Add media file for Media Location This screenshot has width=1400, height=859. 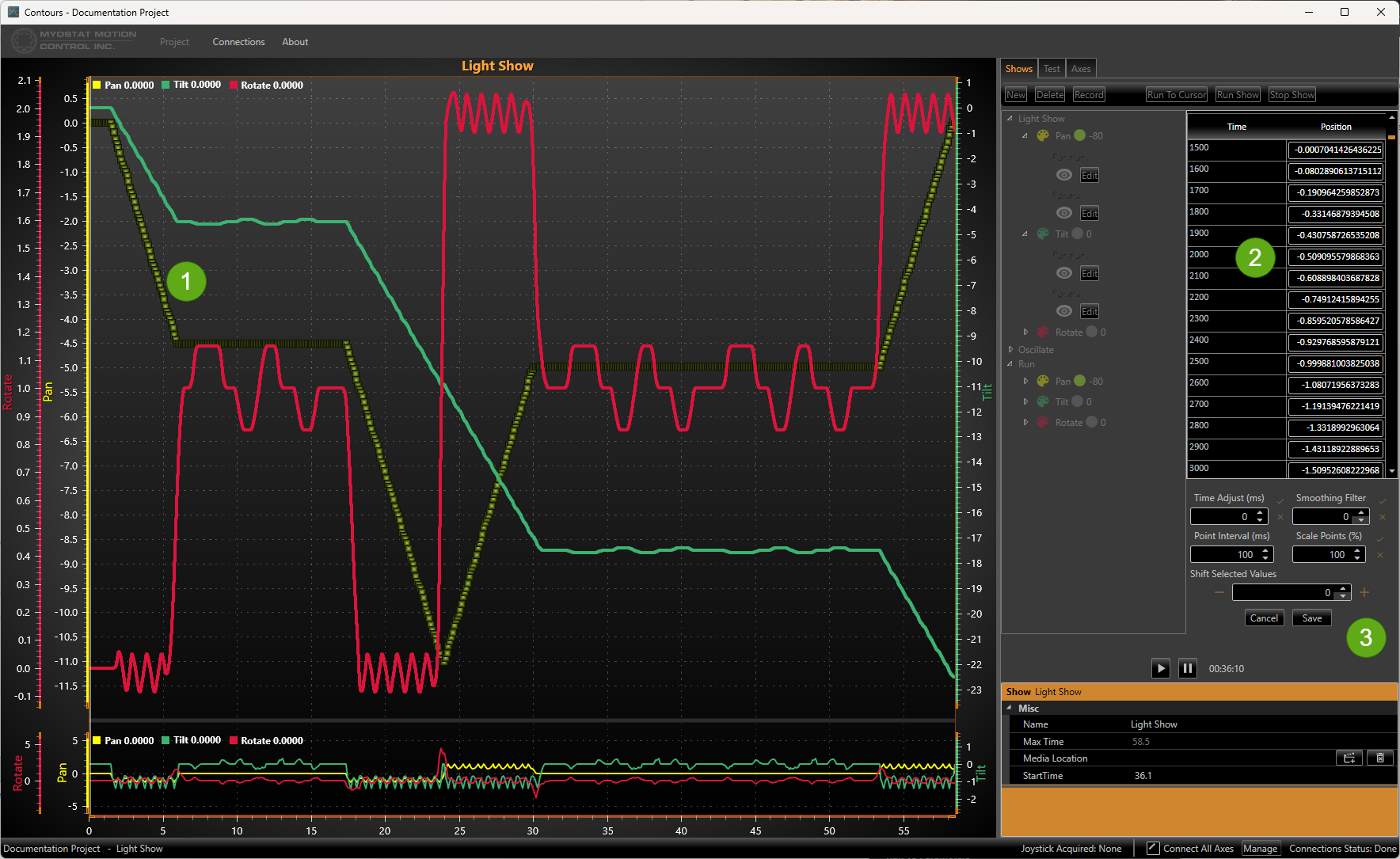1349,758
